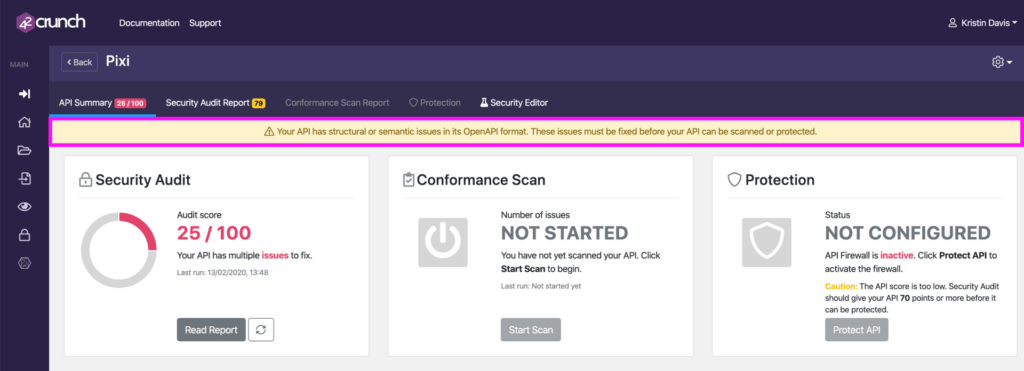Click the red issues link in Security Audit
This screenshot has width=1024, height=371.
tap(275, 255)
